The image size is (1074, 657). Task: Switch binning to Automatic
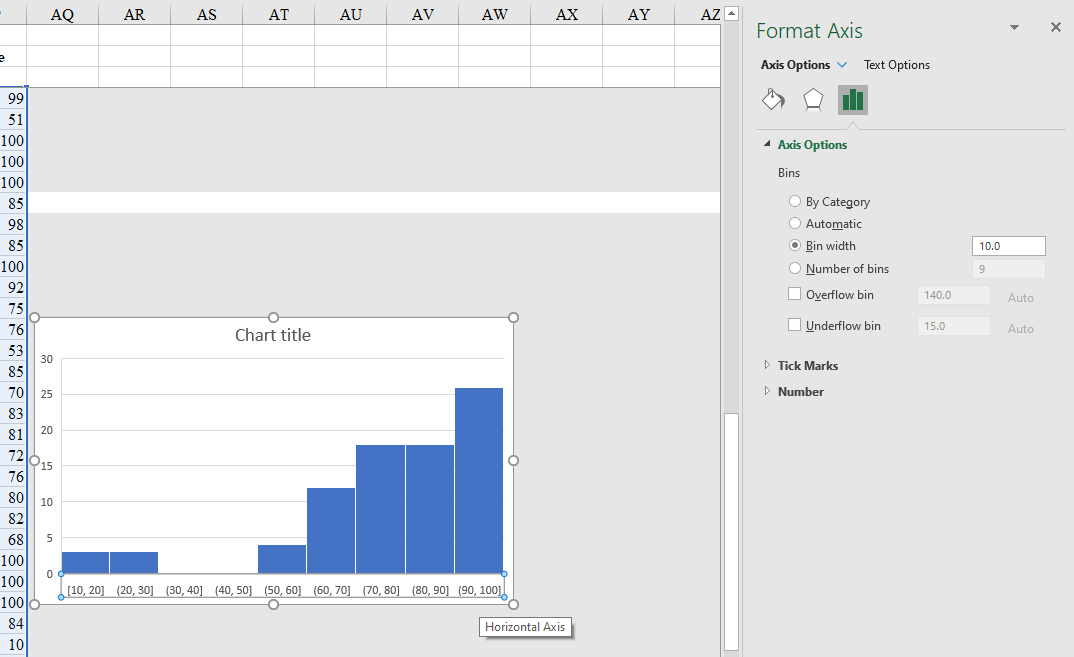point(794,223)
